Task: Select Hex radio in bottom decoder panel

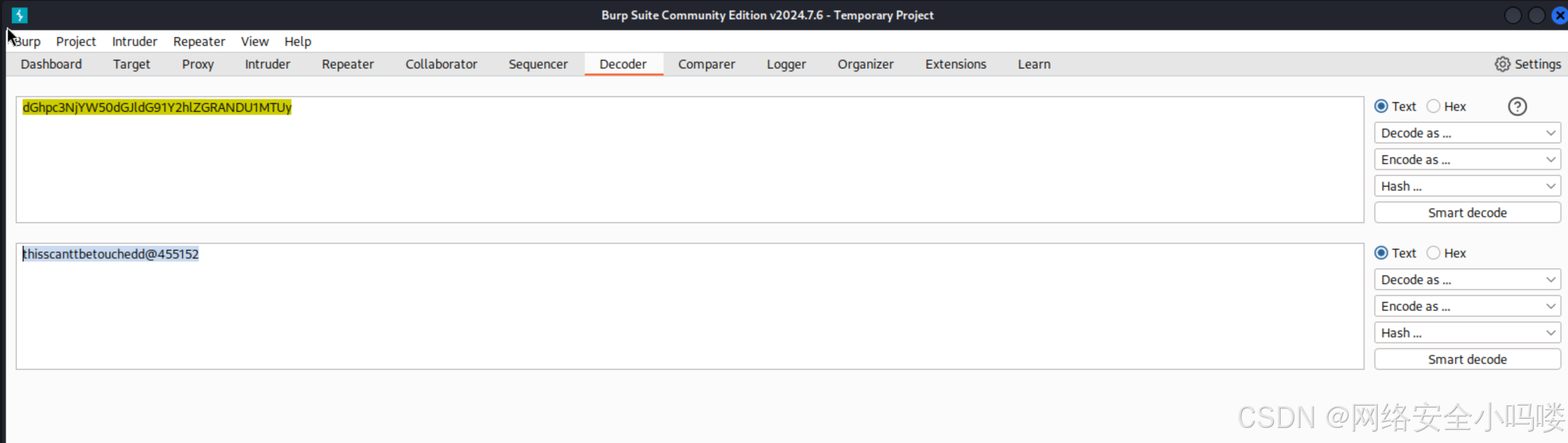Action: click(1433, 253)
